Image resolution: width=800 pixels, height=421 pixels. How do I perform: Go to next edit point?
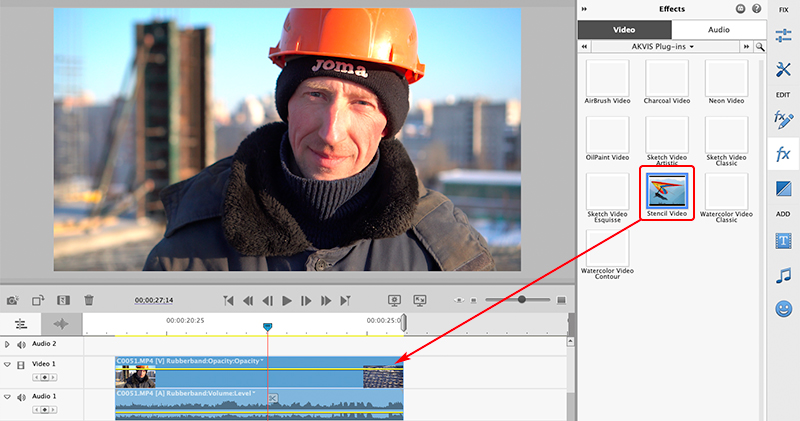point(345,301)
